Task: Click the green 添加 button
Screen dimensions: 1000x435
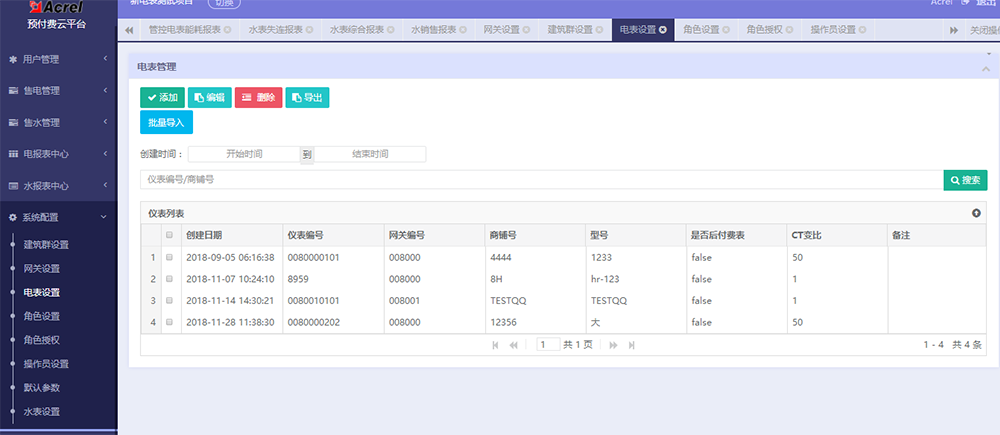Action: 161,98
